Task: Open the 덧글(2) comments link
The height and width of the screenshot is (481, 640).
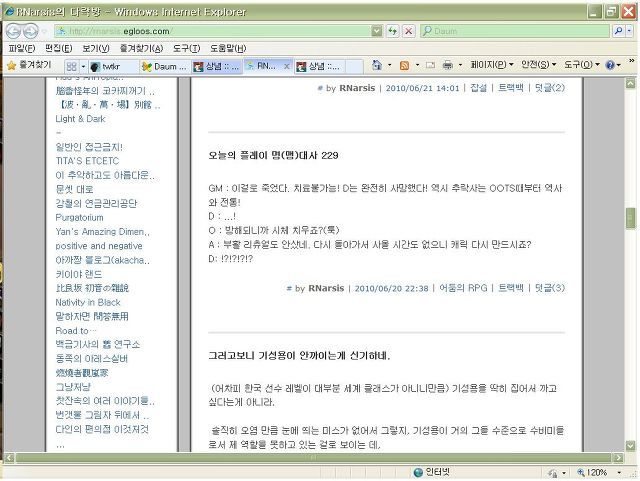Action: [x=549, y=88]
